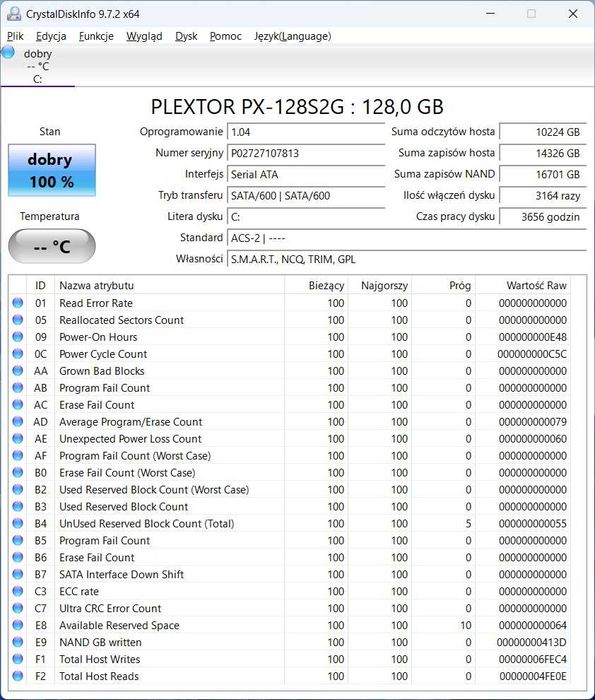Click the Bieżący column header

tap(316, 285)
